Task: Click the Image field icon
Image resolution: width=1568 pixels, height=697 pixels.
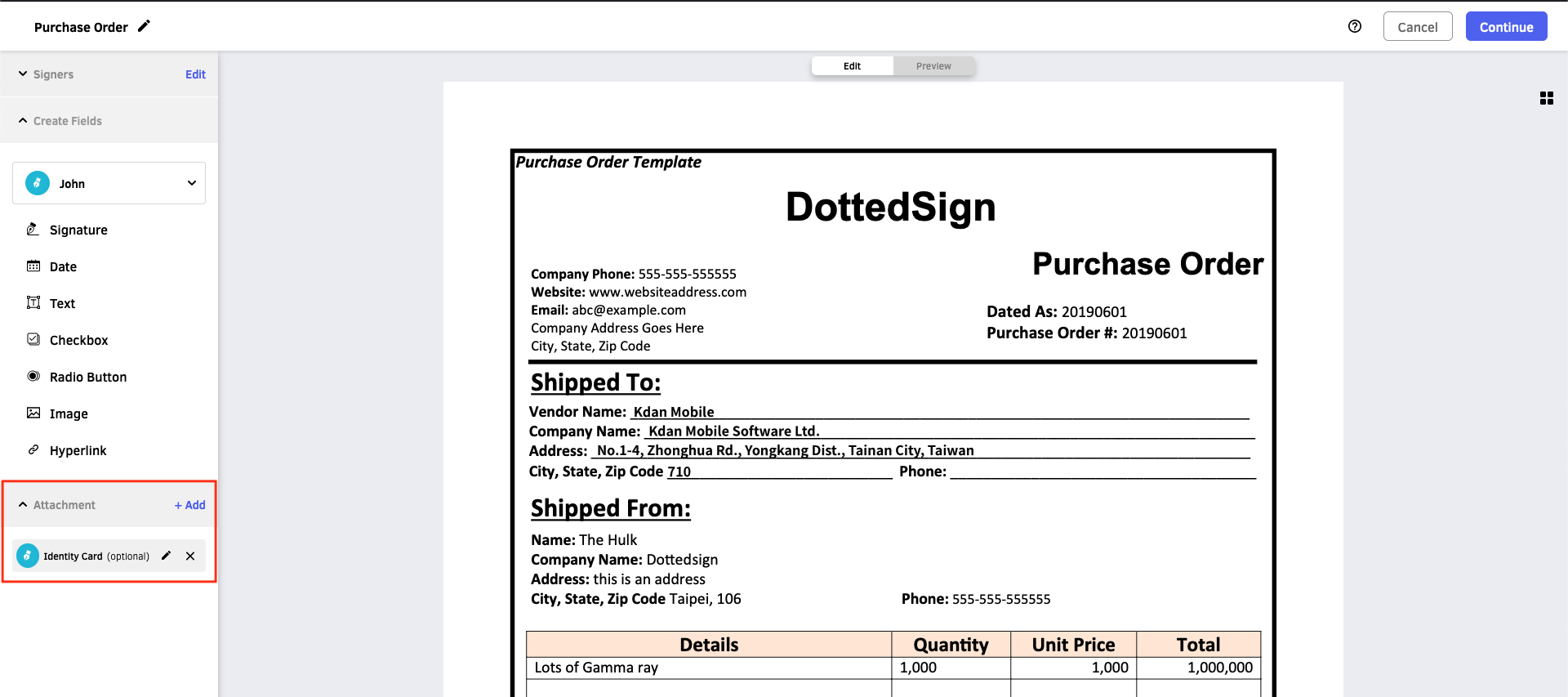Action: tap(33, 413)
